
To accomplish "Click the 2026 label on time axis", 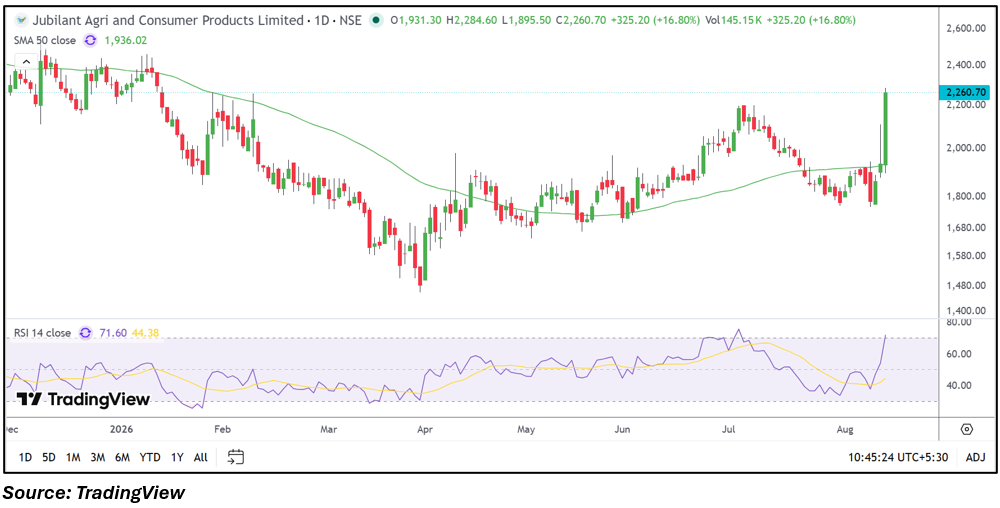I will click(119, 429).
